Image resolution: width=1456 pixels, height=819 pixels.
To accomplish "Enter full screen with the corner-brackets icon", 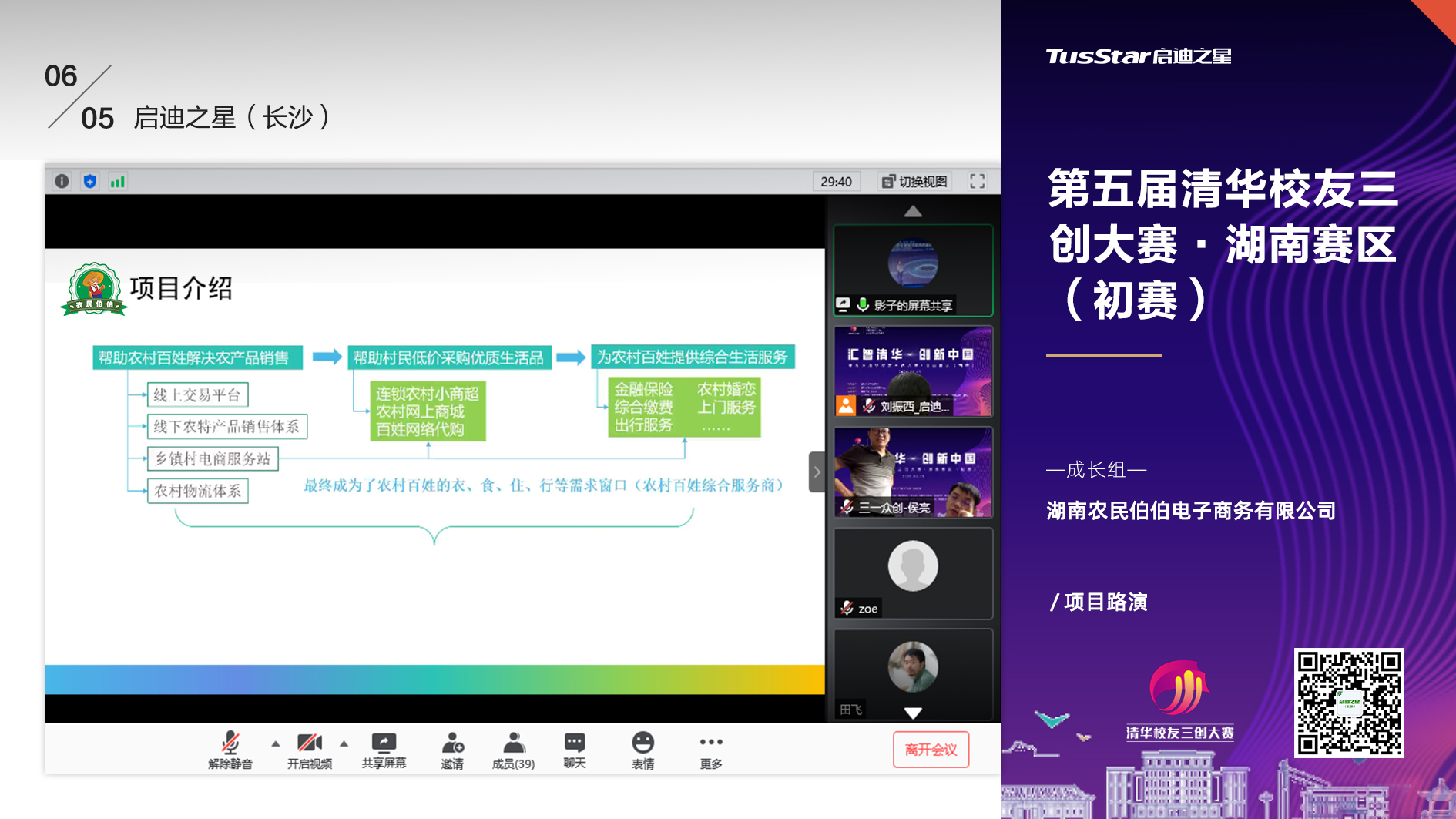I will coord(978,181).
